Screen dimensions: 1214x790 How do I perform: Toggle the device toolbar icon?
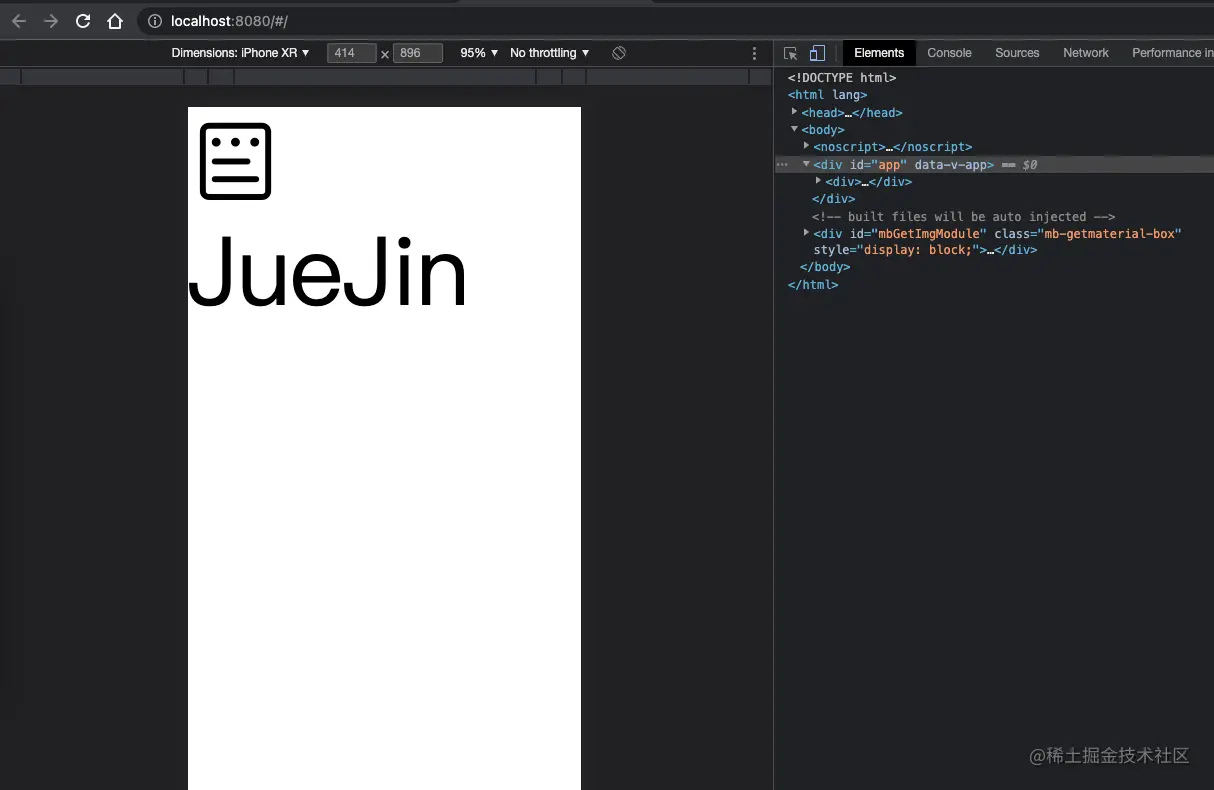coord(817,53)
